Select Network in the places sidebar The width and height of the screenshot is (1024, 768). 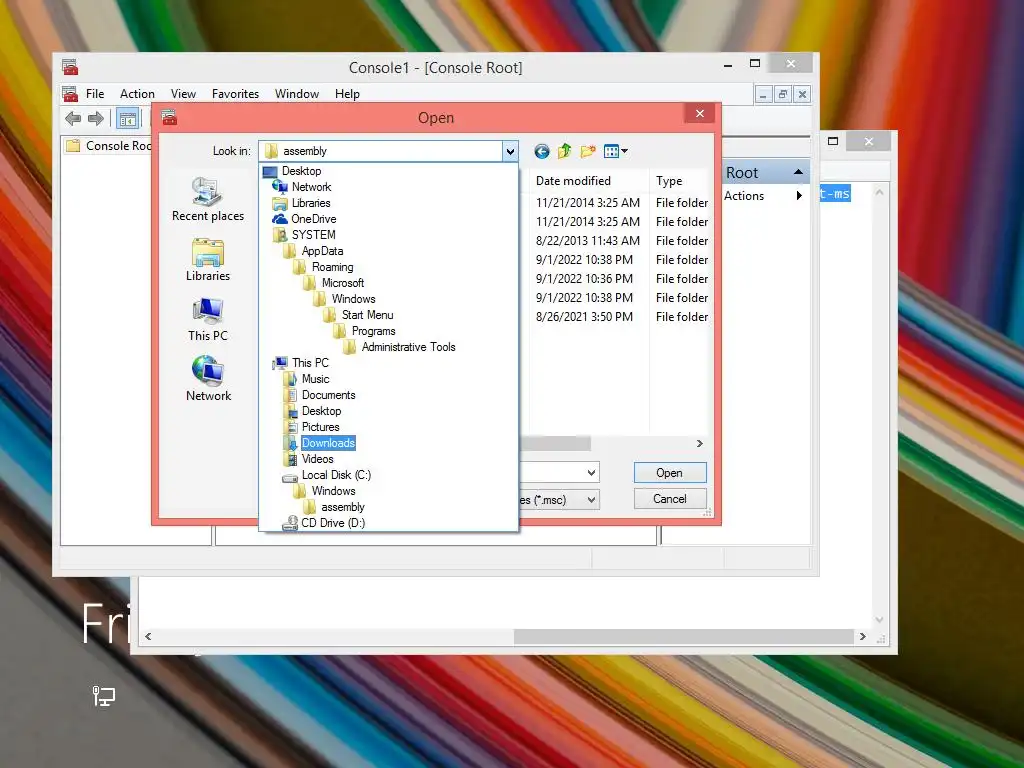[208, 379]
